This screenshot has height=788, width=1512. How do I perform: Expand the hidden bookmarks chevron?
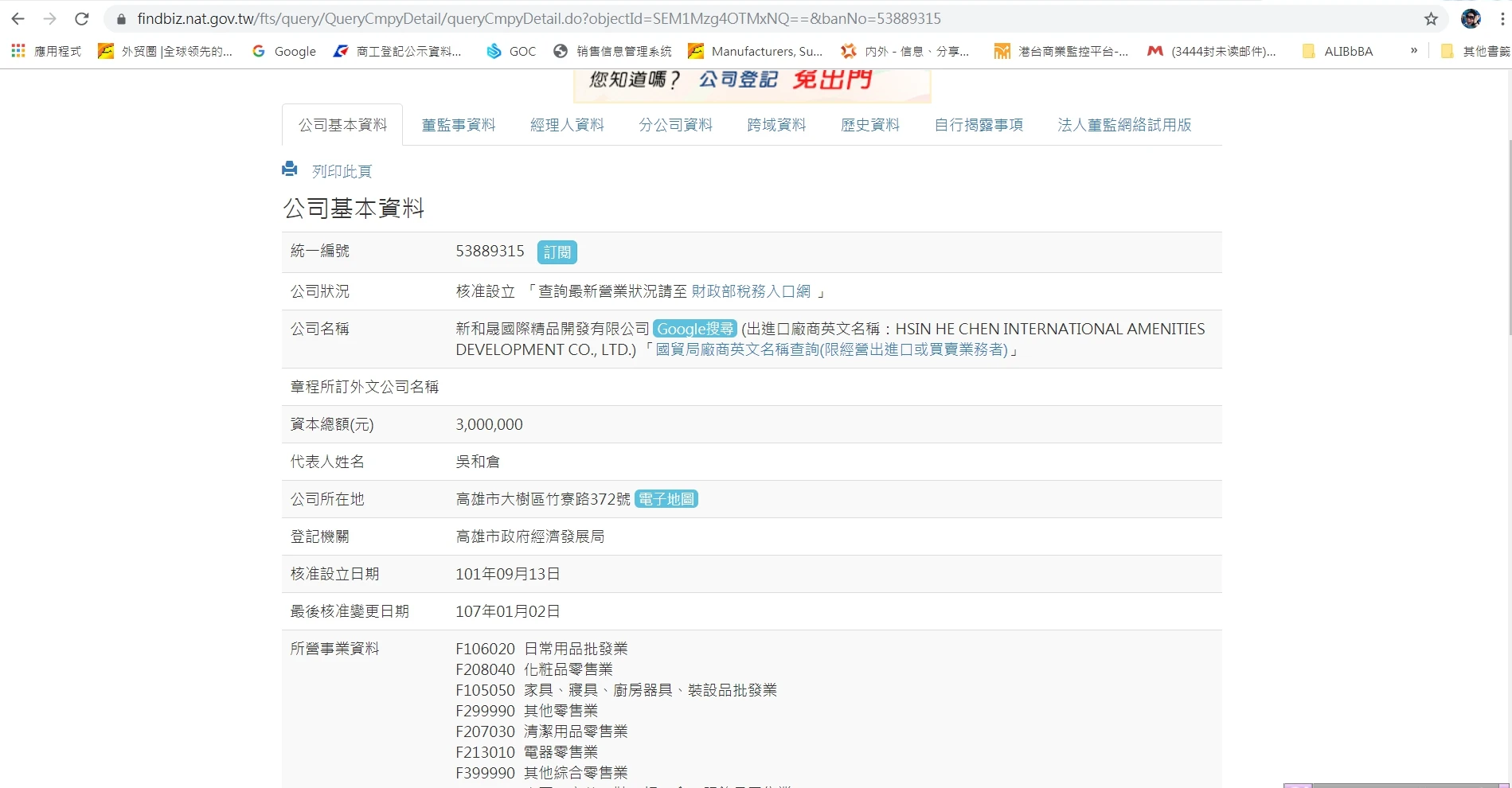tap(1413, 51)
